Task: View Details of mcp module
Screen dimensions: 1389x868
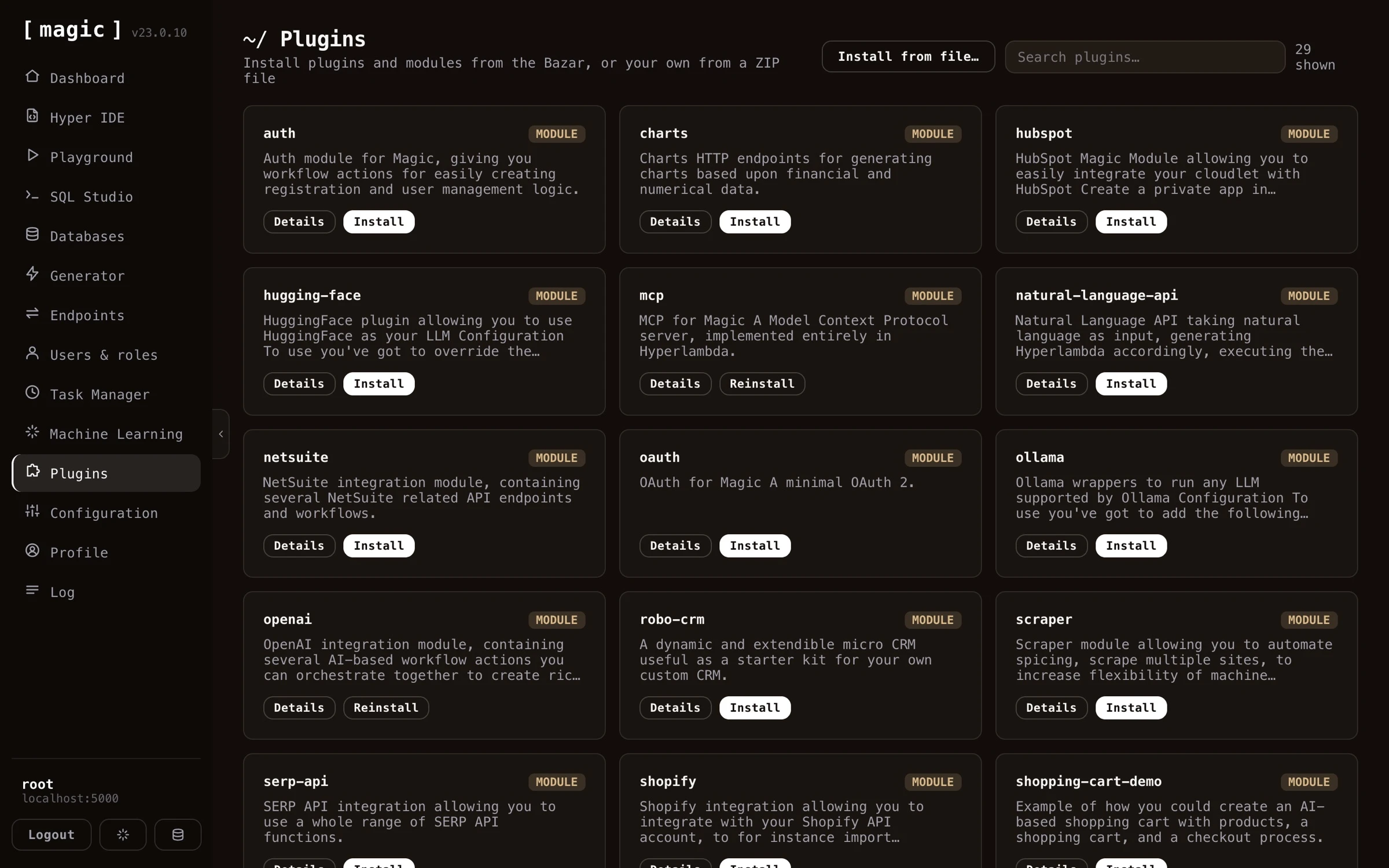Action: point(675,384)
